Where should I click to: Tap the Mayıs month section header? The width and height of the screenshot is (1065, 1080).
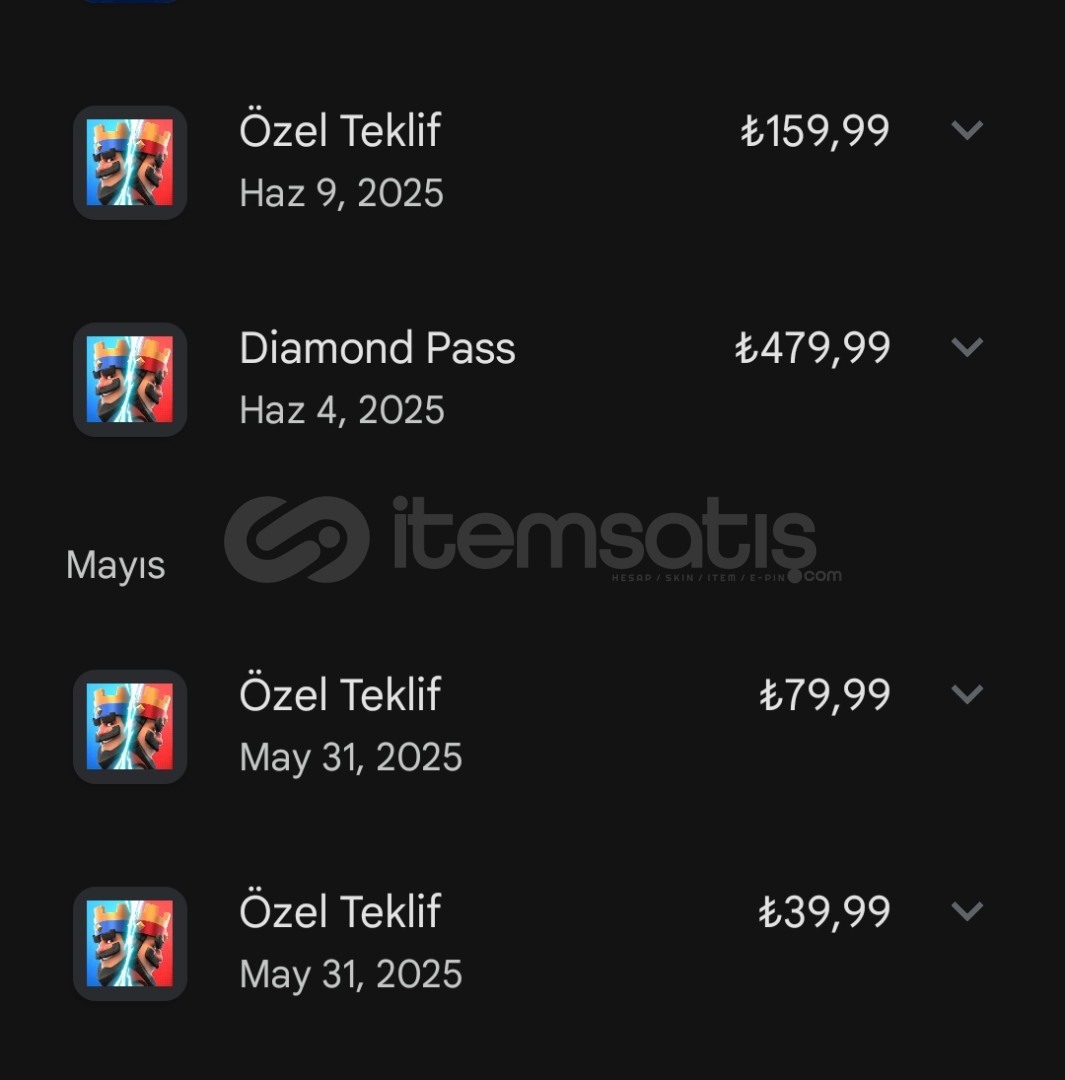(x=116, y=566)
